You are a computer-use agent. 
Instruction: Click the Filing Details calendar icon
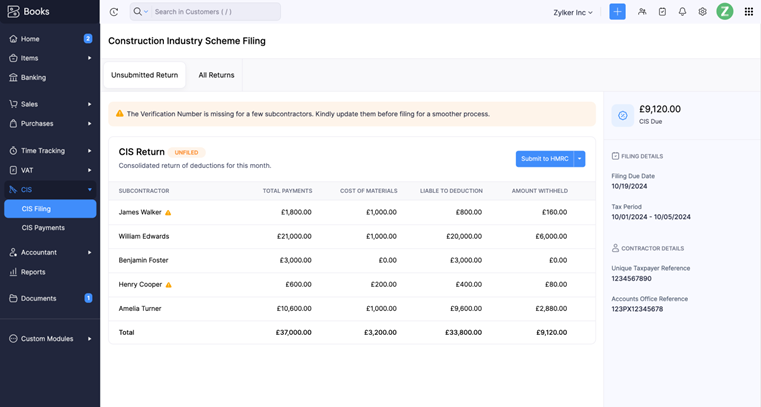(615, 156)
